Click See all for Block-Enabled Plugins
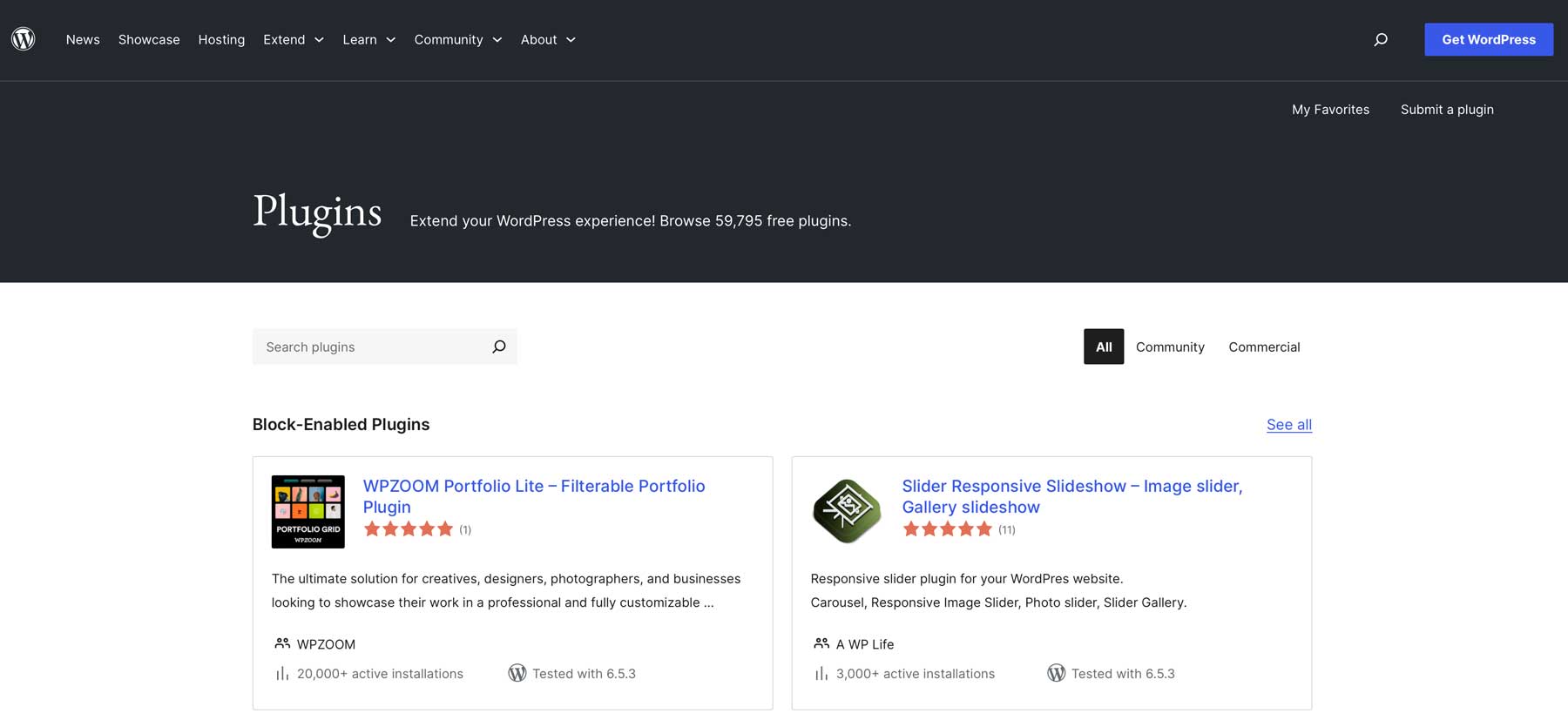The image size is (1568, 720). click(x=1289, y=424)
